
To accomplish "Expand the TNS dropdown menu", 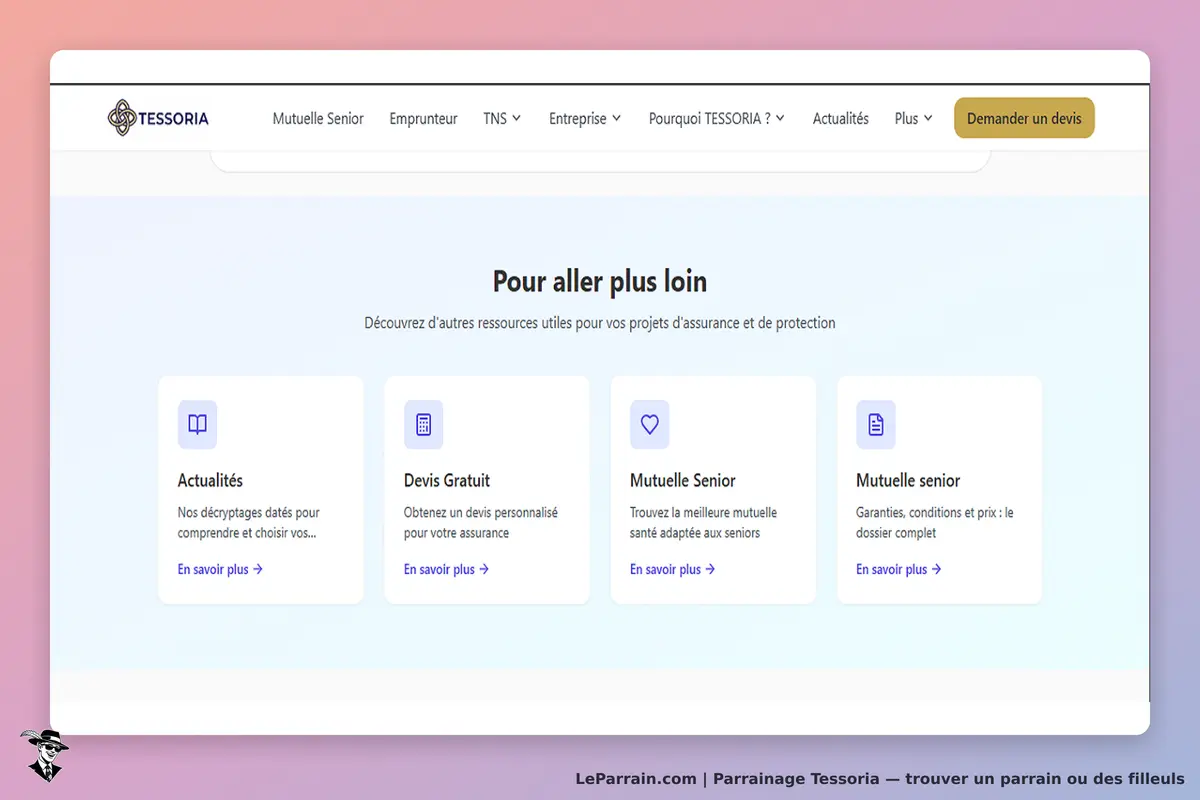I will pyautogui.click(x=502, y=118).
